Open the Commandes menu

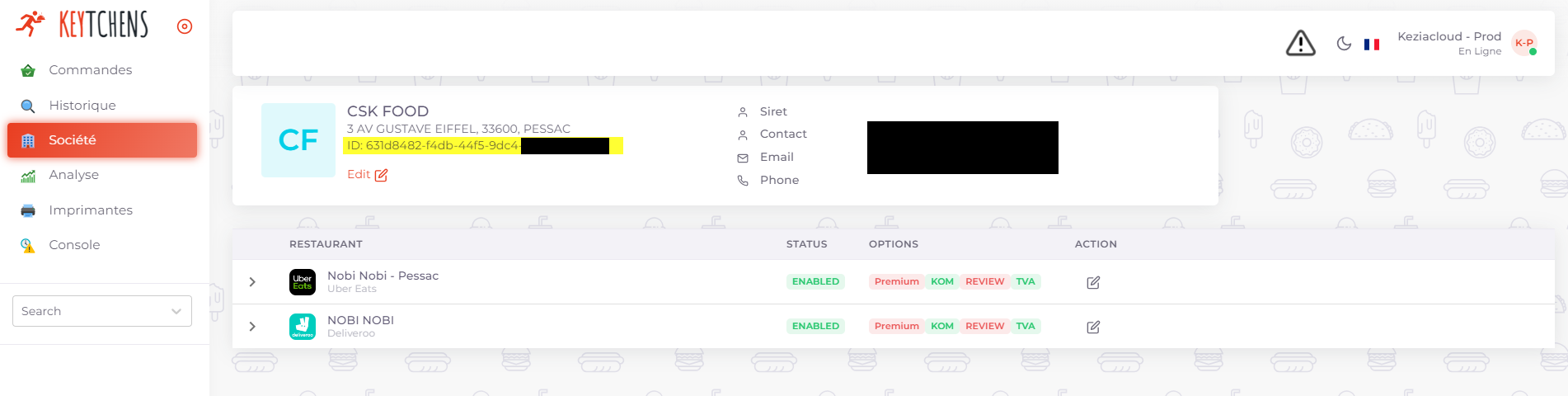(90, 70)
